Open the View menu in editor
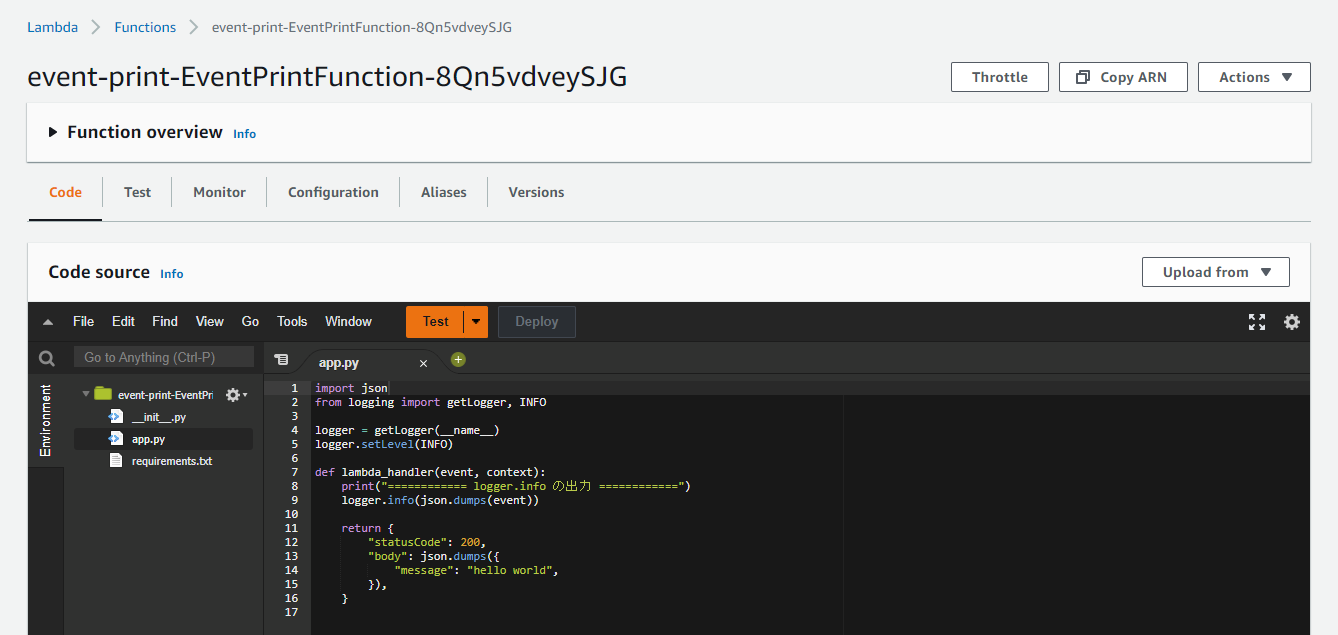Viewport: 1338px width, 635px height. pyautogui.click(x=210, y=321)
